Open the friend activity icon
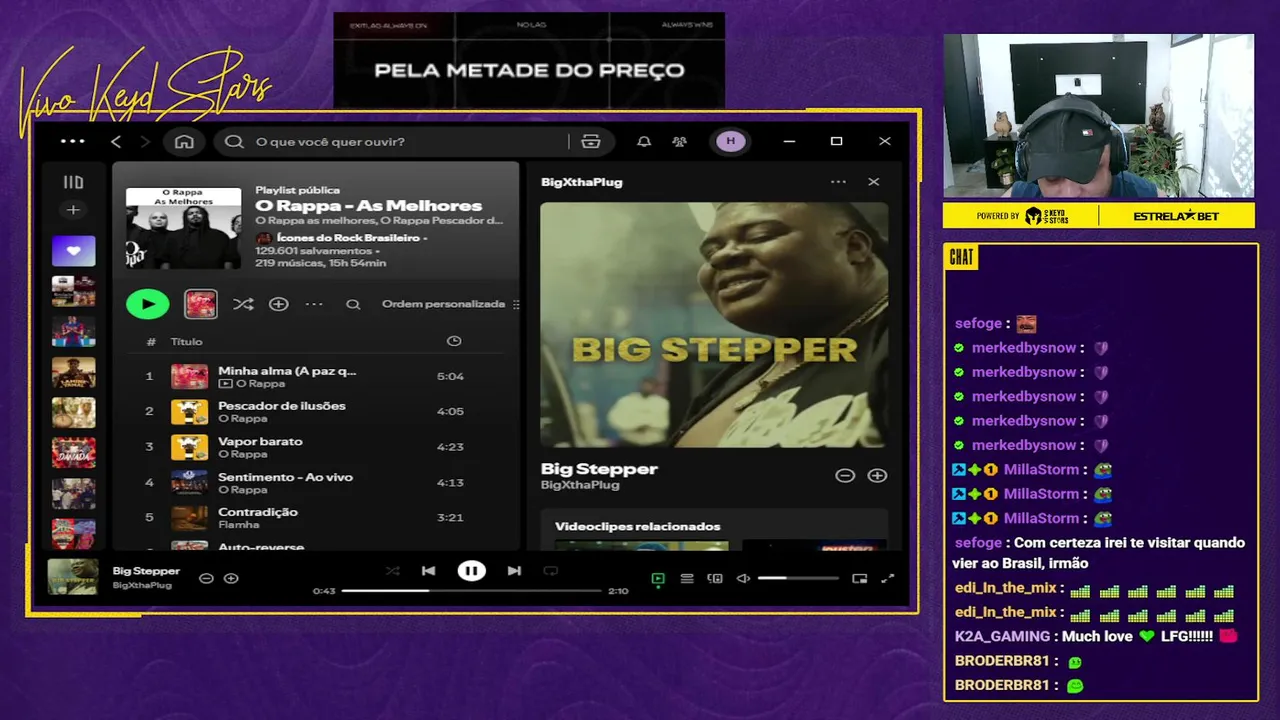The image size is (1280, 720). click(680, 142)
